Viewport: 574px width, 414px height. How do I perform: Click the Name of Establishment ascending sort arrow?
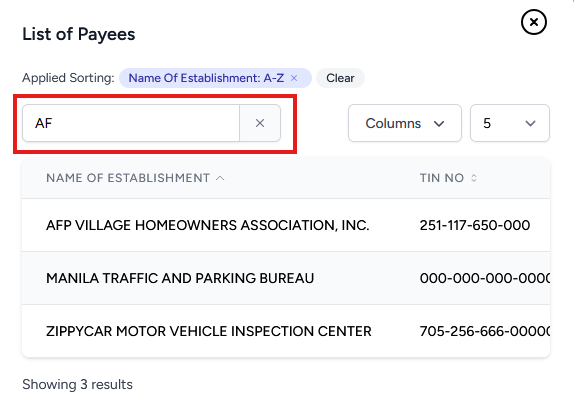click(x=220, y=178)
